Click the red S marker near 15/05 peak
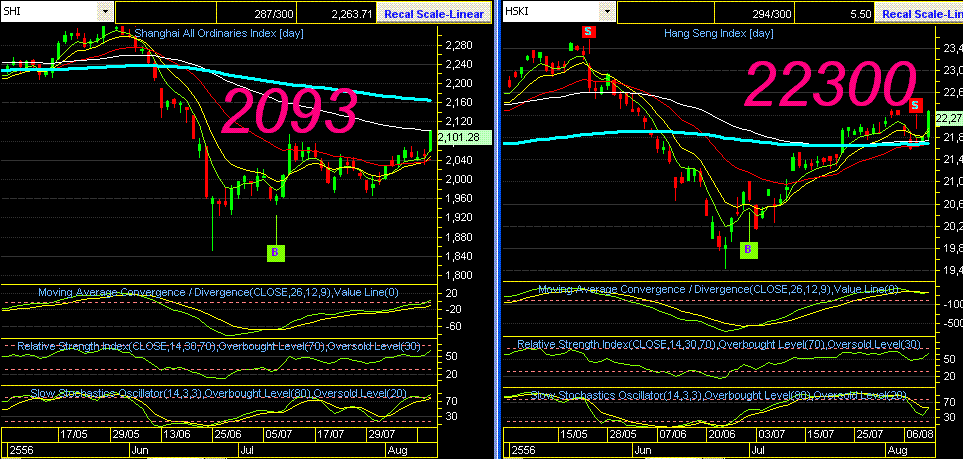The width and height of the screenshot is (963, 459). point(588,31)
